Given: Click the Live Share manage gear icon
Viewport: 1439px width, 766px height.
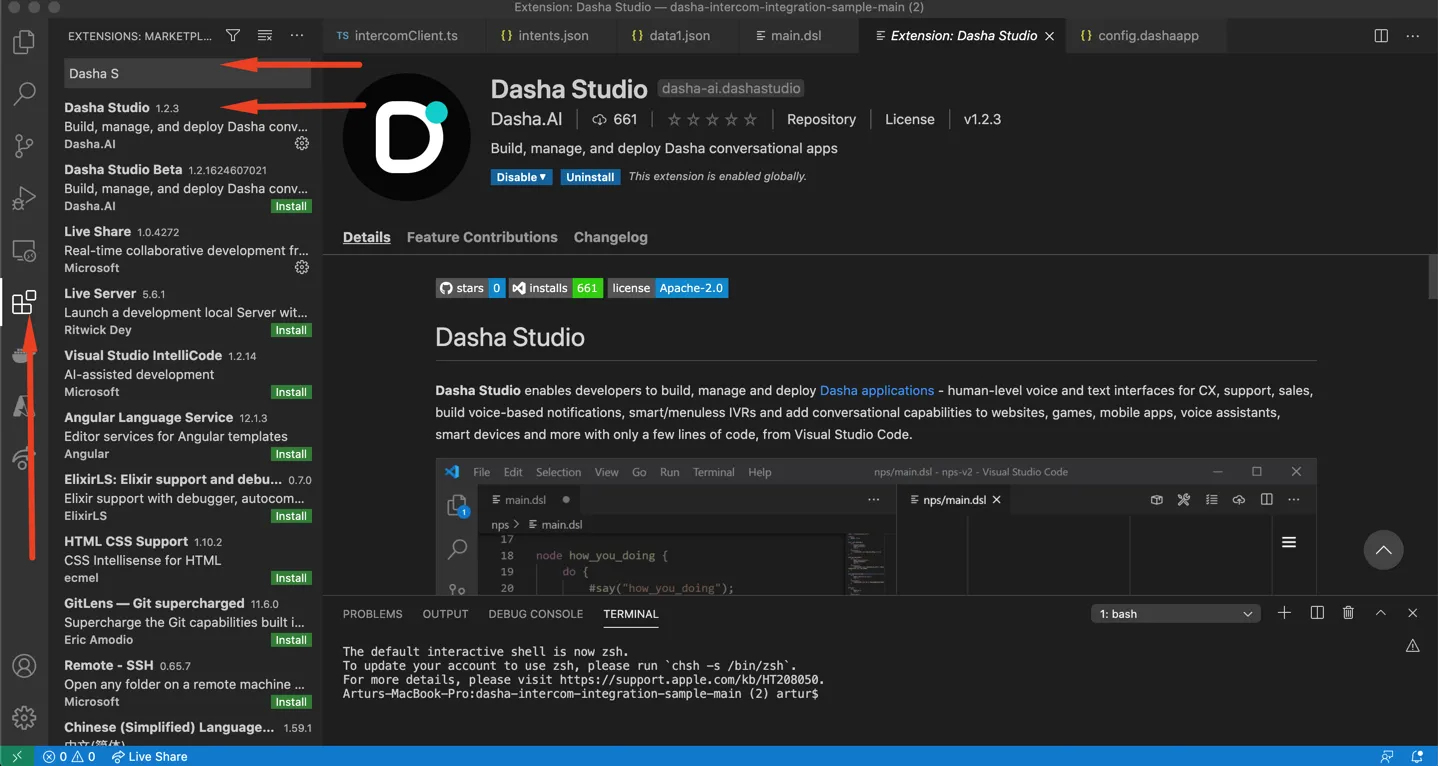Looking at the screenshot, I should [x=302, y=268].
